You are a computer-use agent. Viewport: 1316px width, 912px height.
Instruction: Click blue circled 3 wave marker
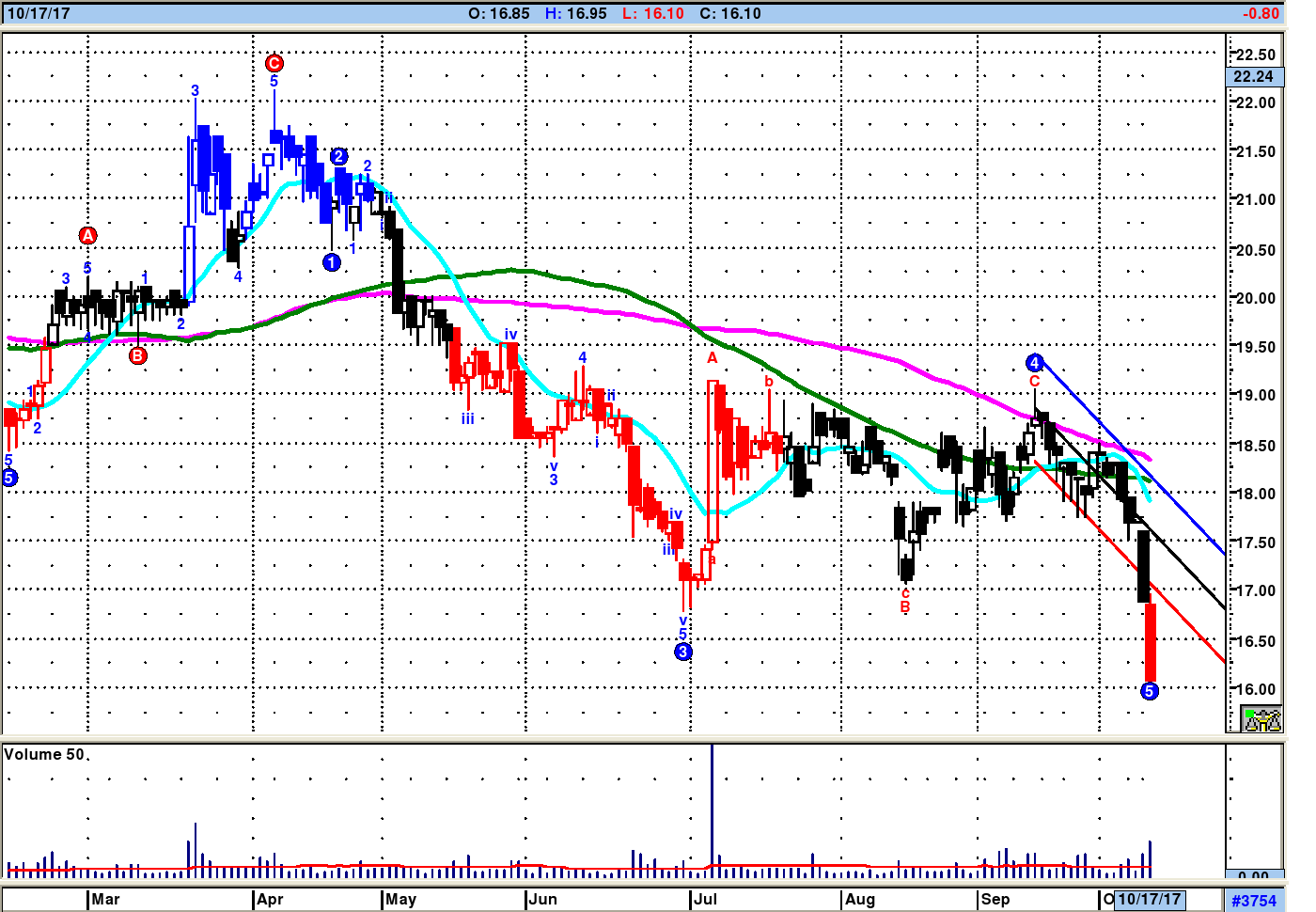pyautogui.click(x=683, y=652)
